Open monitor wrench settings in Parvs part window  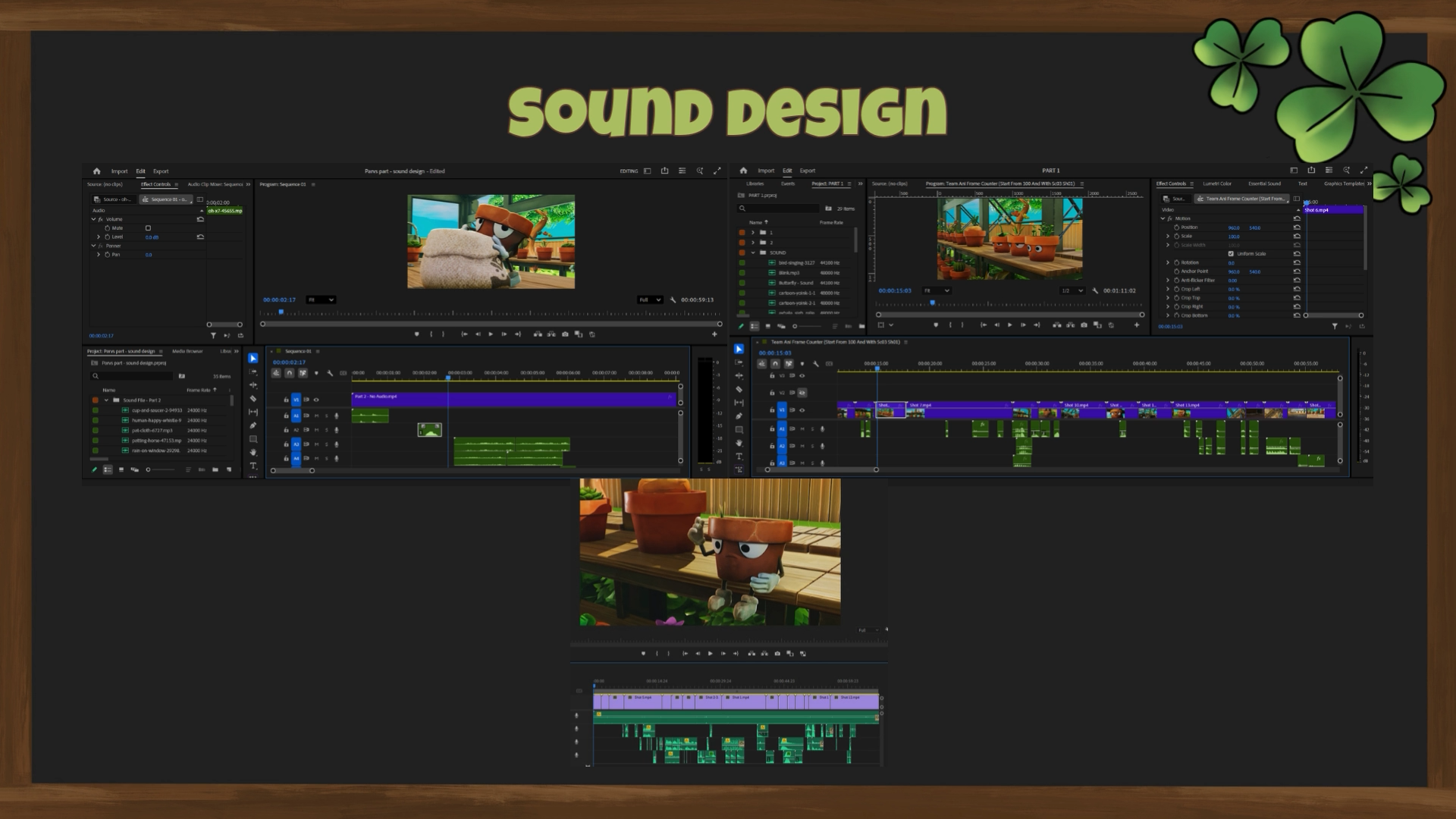click(673, 300)
